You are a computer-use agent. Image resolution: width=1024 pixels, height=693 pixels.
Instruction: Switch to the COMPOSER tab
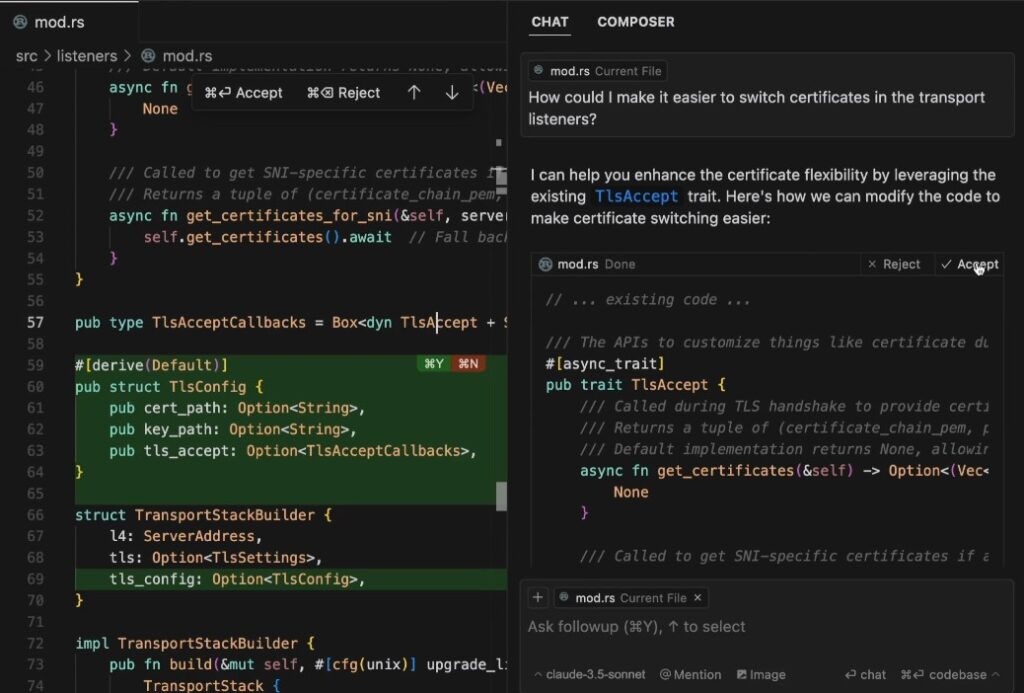tap(636, 22)
